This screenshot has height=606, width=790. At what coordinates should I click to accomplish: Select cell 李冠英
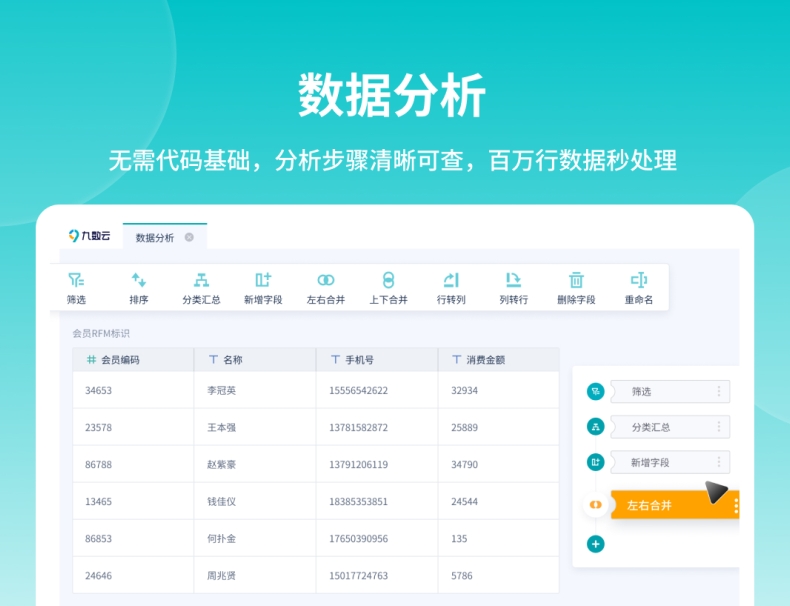tap(255, 390)
